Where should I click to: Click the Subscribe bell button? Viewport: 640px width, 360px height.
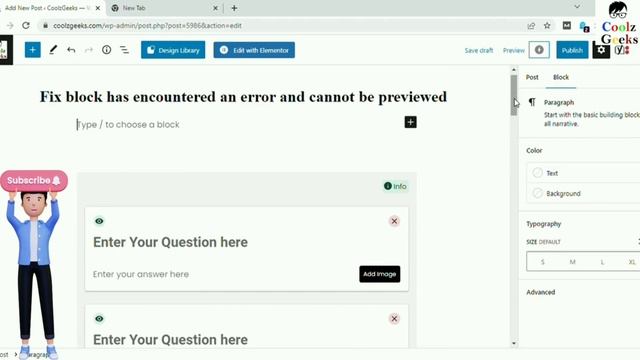pyautogui.click(x=34, y=180)
